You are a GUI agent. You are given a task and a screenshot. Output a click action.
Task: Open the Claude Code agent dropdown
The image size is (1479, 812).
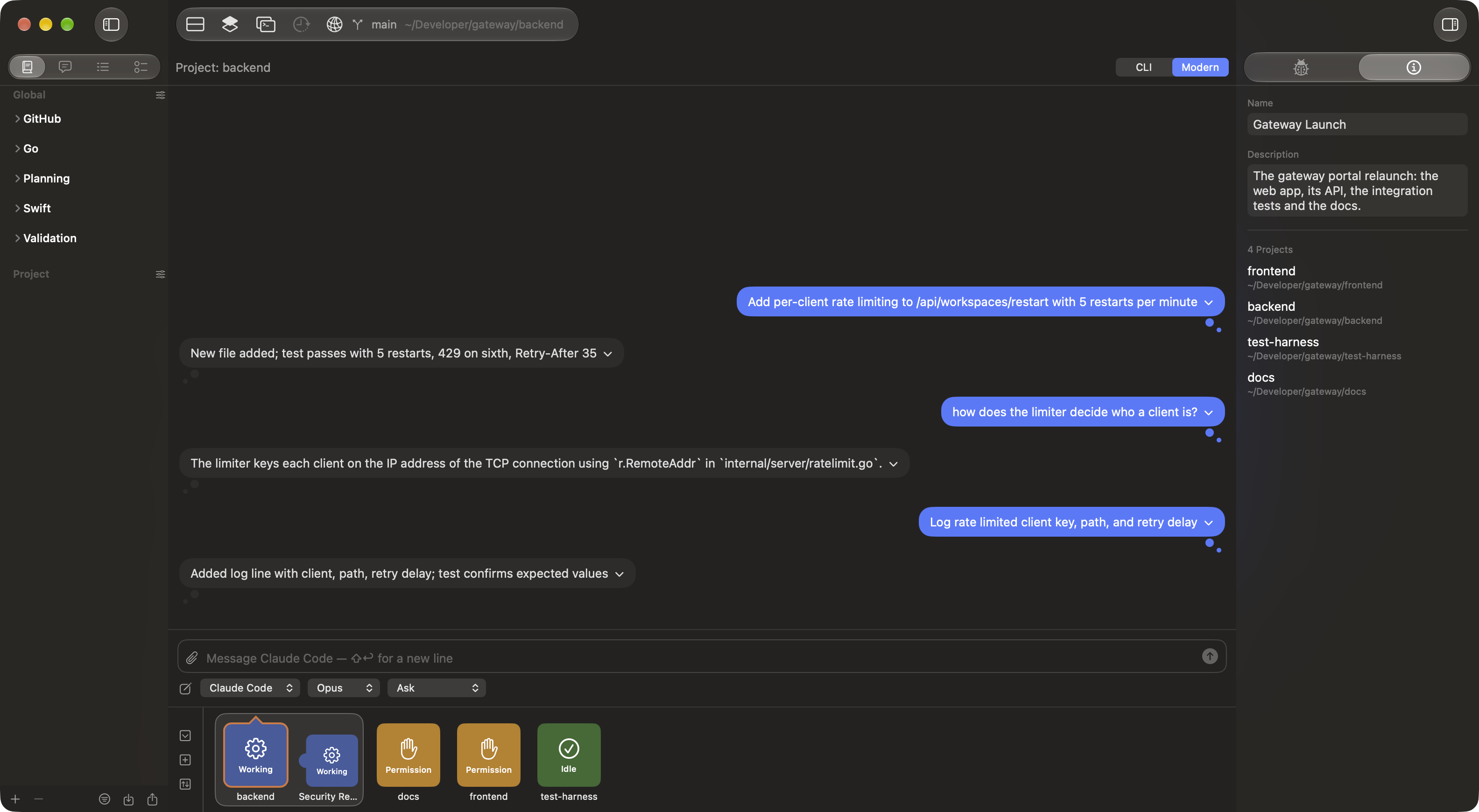point(250,687)
